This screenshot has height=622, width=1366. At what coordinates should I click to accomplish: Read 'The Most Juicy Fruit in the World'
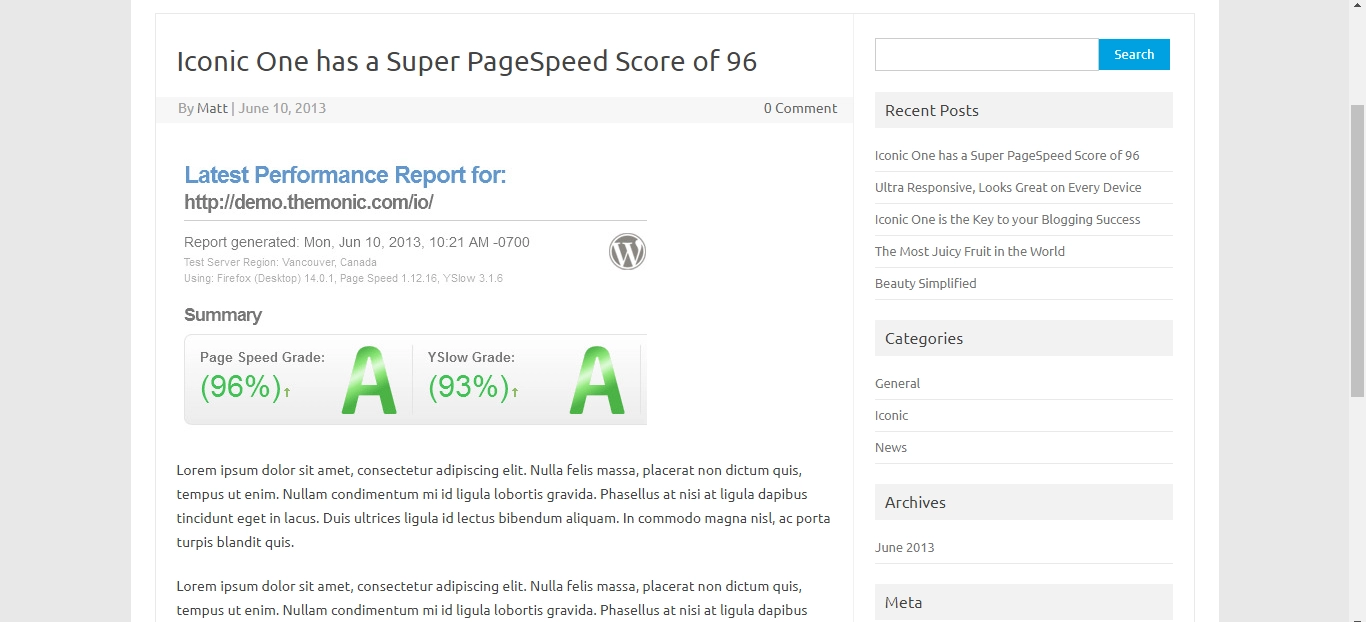[969, 252]
